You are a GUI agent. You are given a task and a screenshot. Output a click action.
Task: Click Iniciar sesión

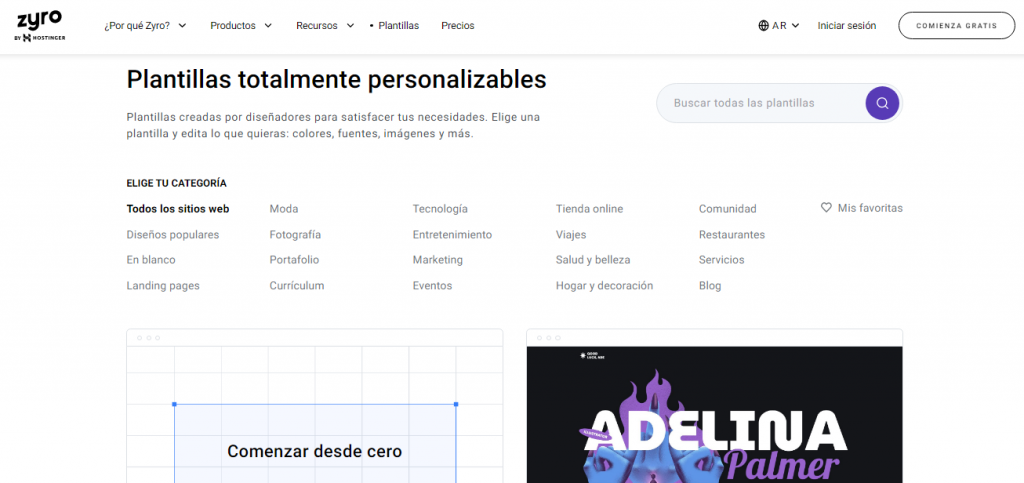point(847,25)
